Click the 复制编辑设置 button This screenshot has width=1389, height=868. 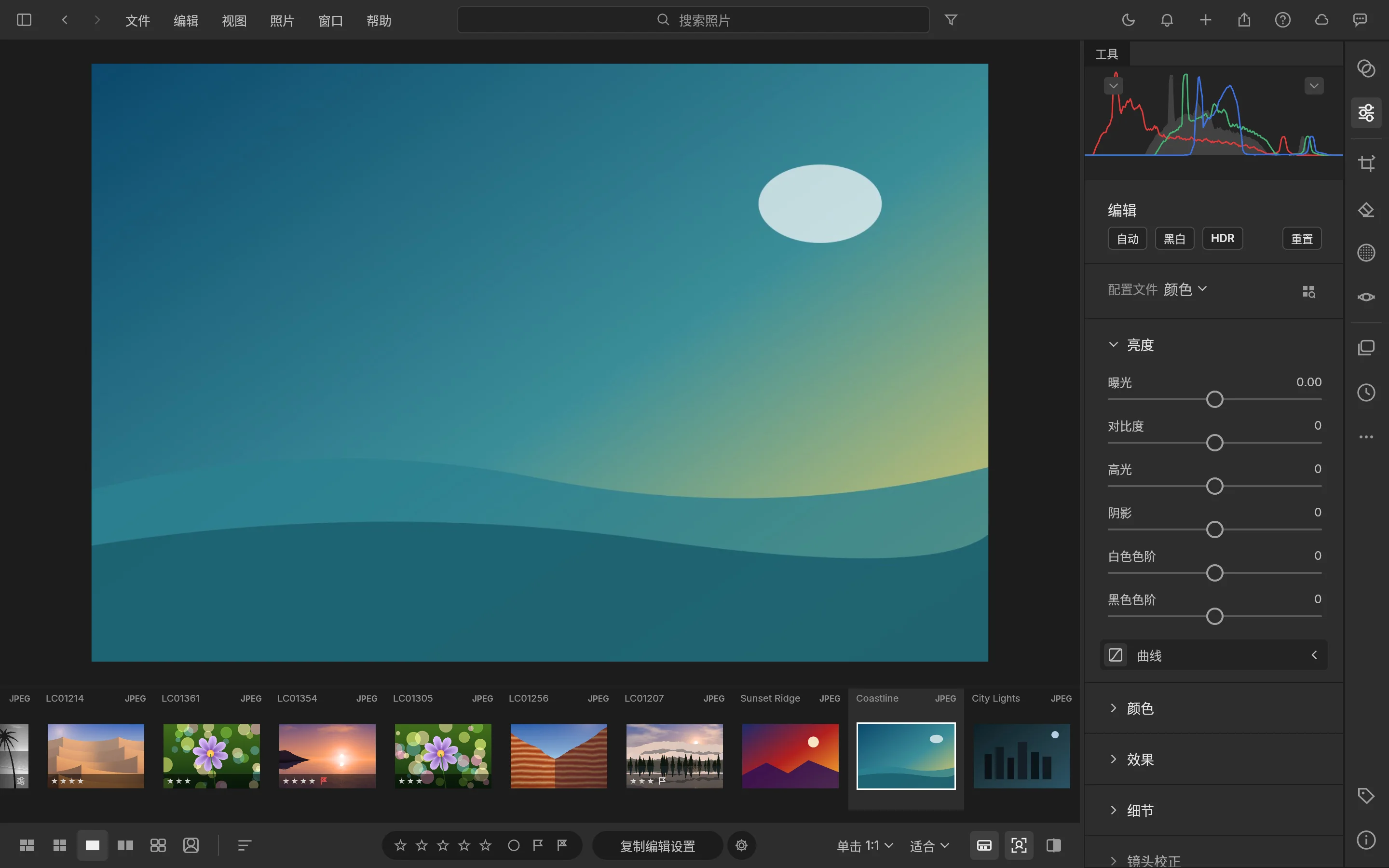[657, 846]
